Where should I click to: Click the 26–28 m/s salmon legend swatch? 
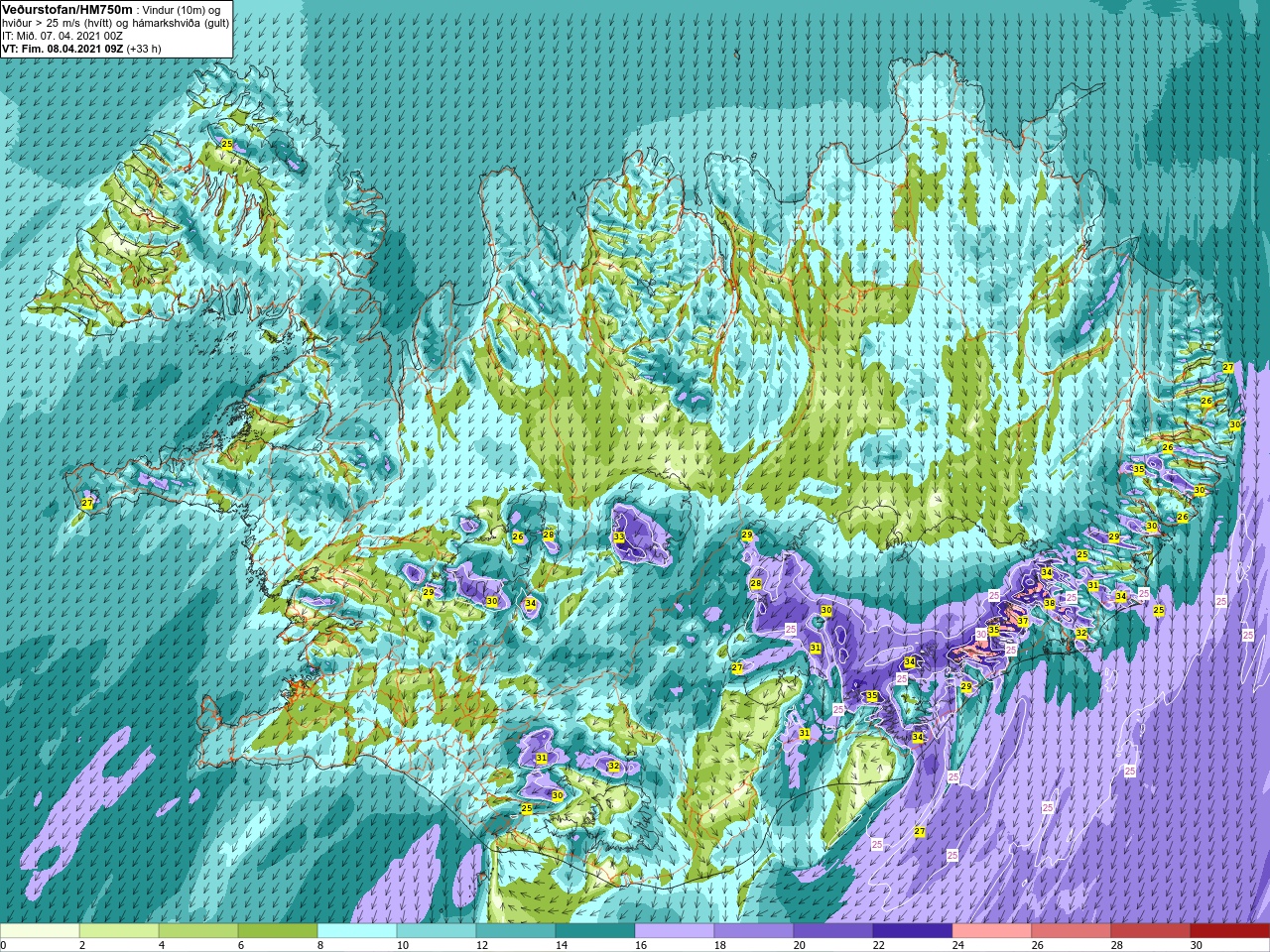[x=1072, y=931]
